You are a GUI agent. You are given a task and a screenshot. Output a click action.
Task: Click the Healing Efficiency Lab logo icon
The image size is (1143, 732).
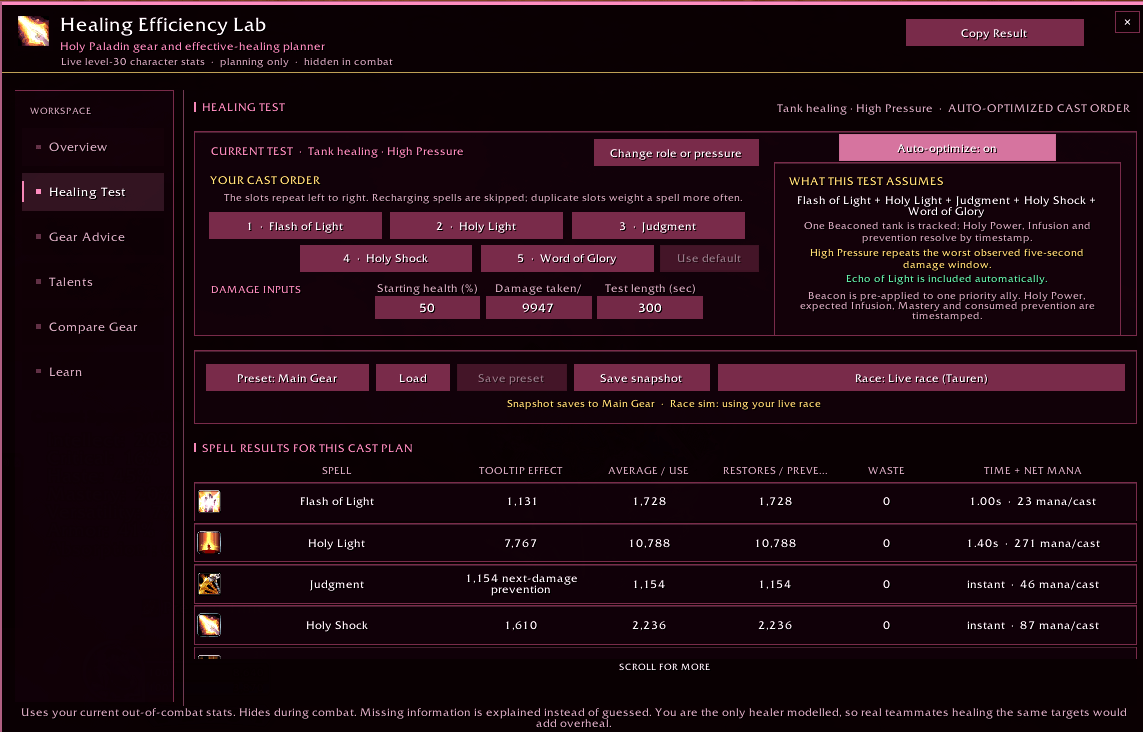pyautogui.click(x=34, y=31)
